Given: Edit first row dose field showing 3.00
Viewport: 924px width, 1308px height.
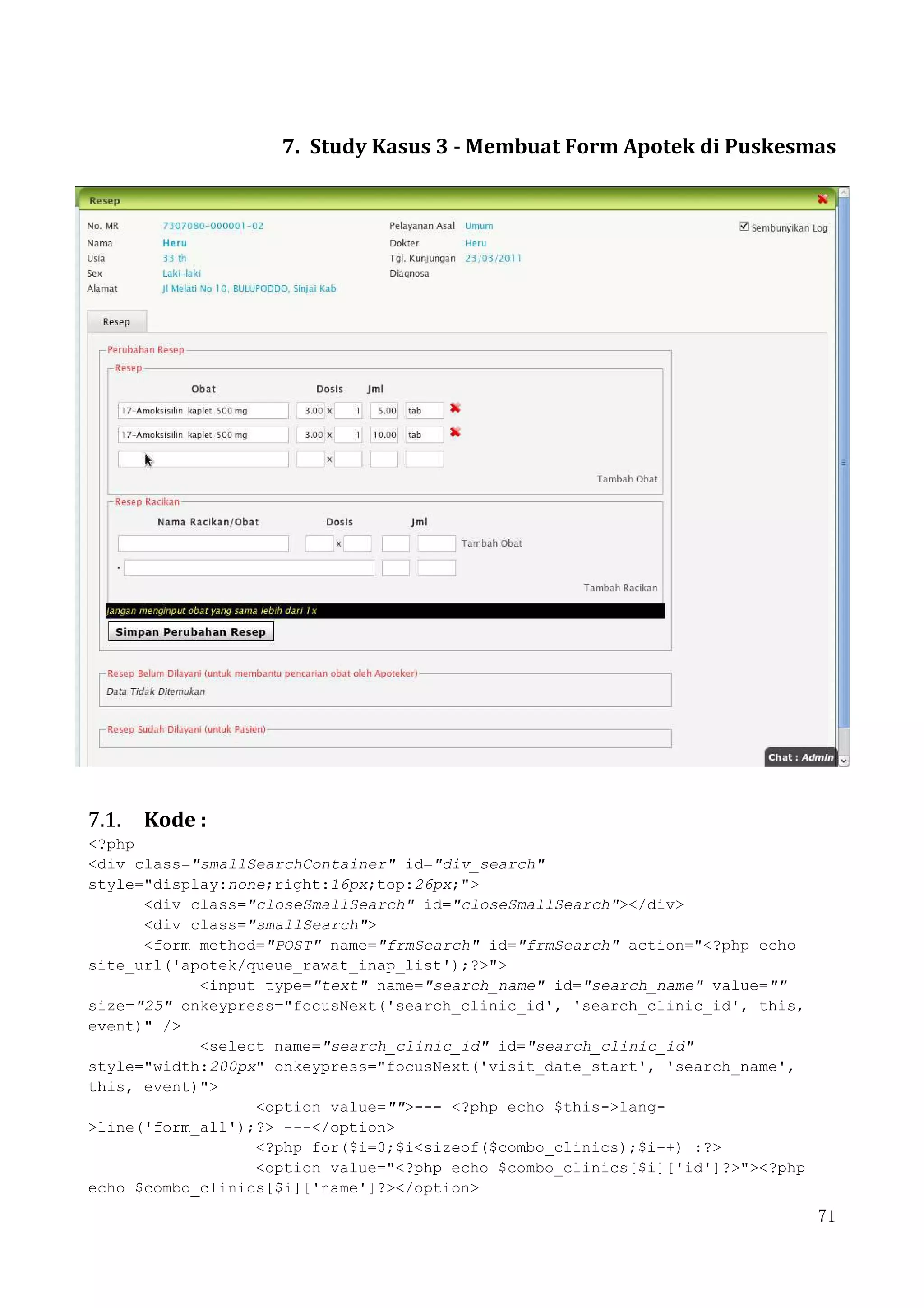Looking at the screenshot, I should coord(311,411).
